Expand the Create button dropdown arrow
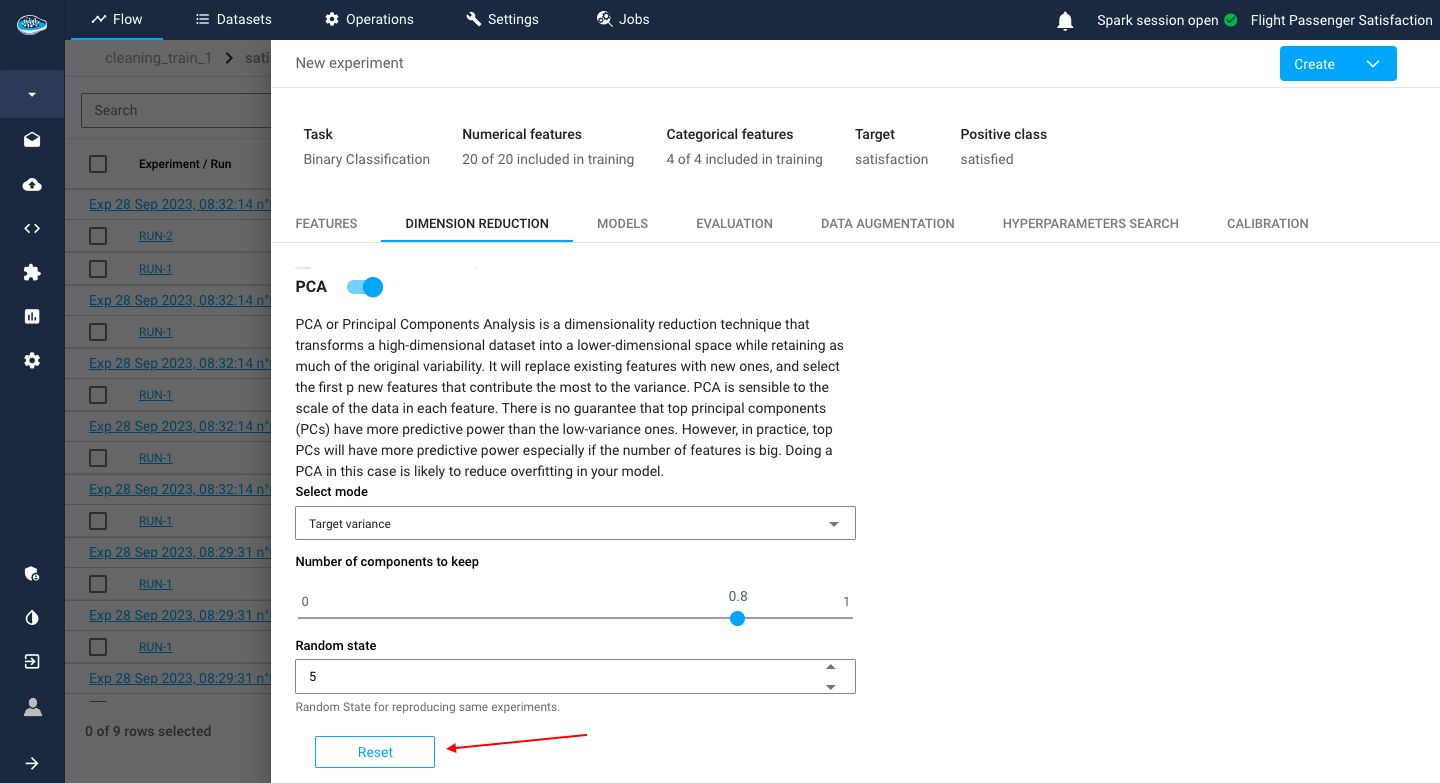Image resolution: width=1440 pixels, height=783 pixels. 1373,64
